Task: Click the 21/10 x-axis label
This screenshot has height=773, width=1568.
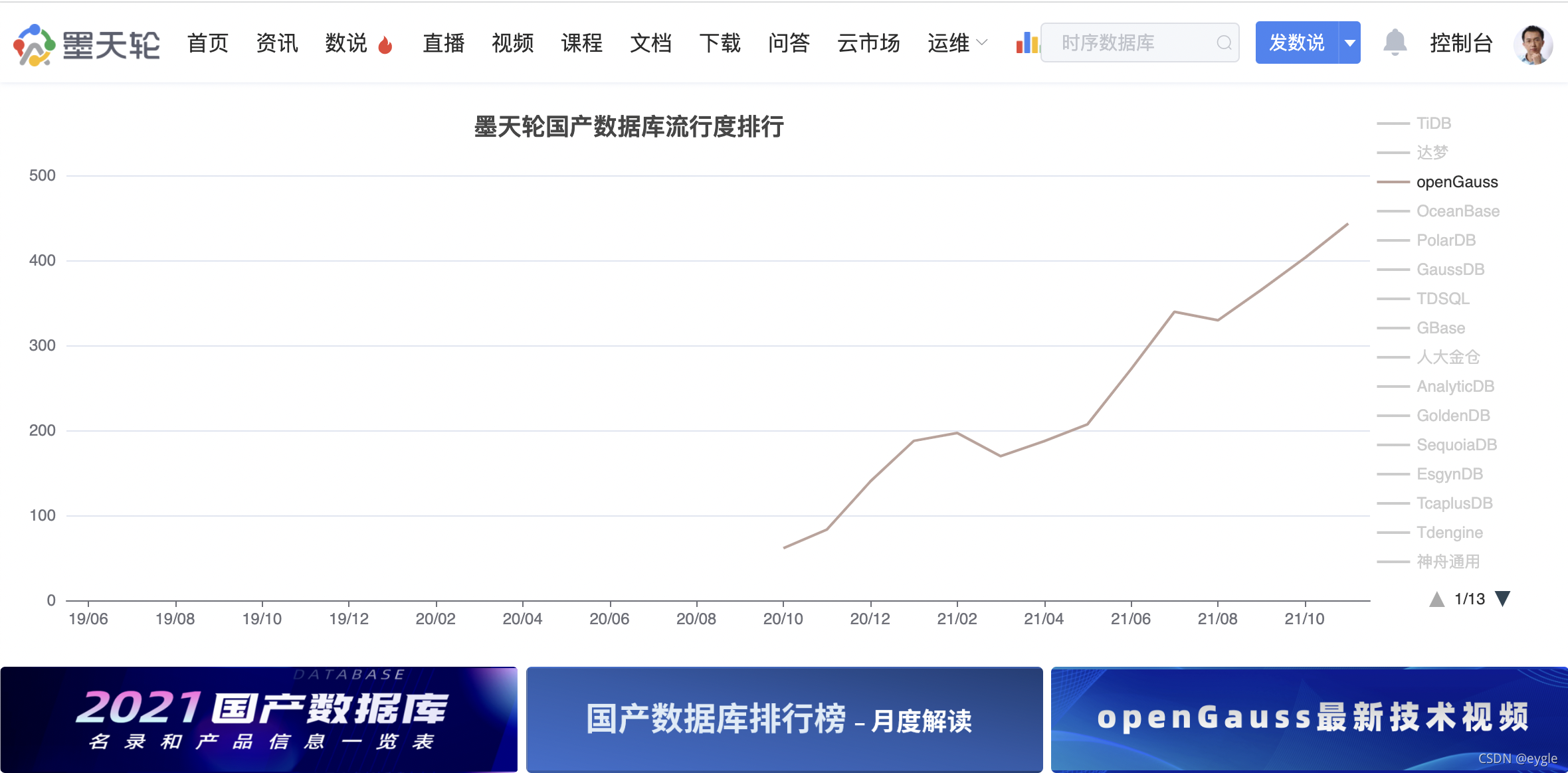Action: click(x=1304, y=619)
